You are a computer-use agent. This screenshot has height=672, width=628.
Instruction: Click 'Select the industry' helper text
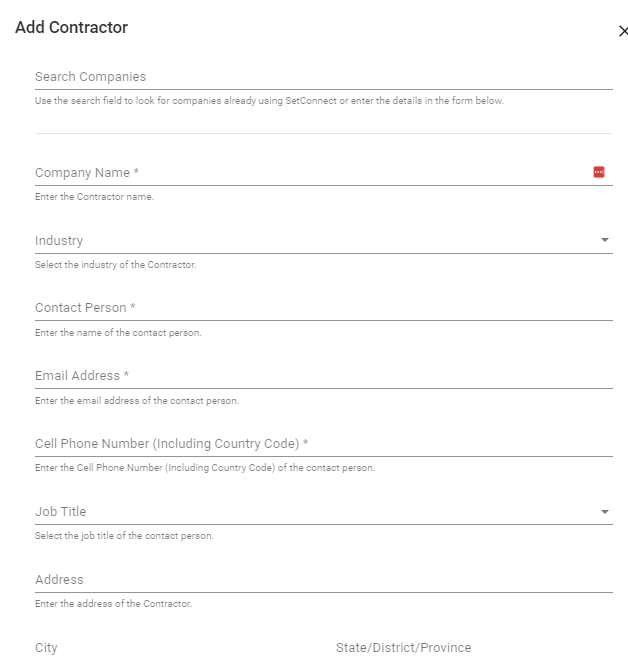(x=116, y=265)
